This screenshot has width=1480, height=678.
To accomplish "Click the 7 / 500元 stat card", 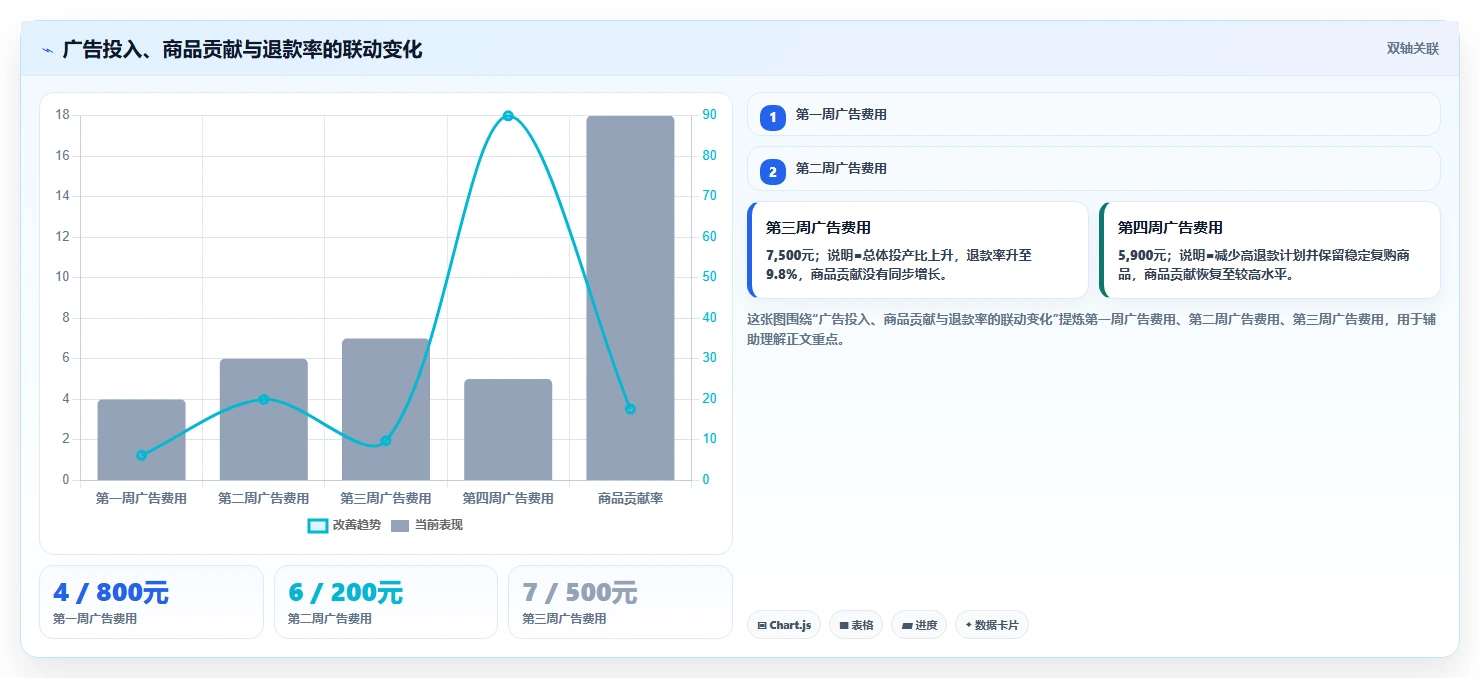I will 620,602.
